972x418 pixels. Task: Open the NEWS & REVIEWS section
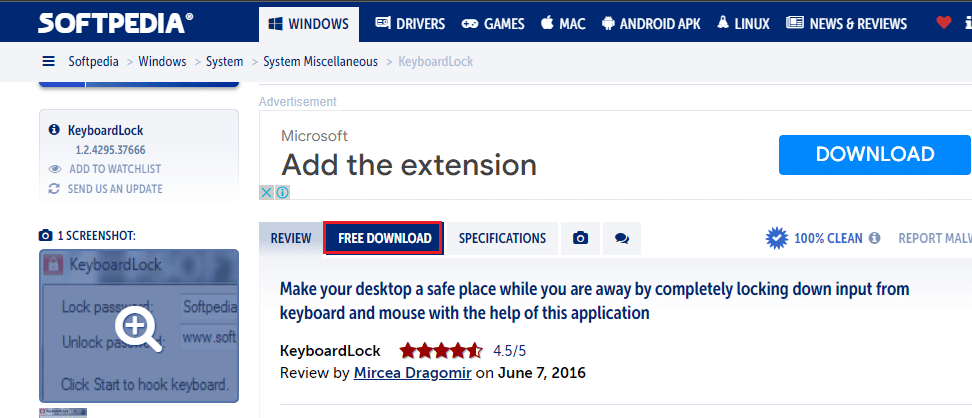[846, 24]
